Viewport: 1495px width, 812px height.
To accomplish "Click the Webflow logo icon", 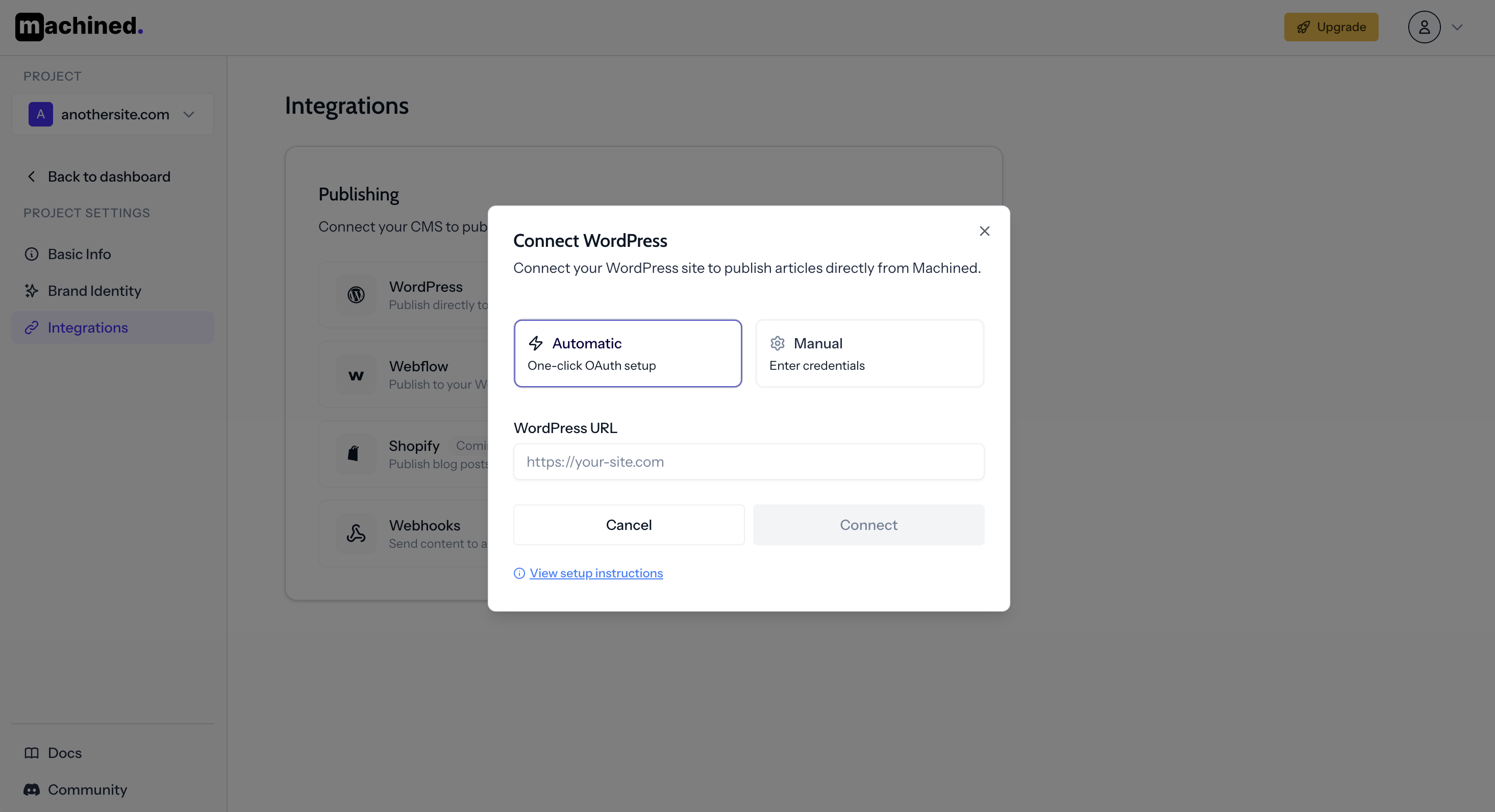I will click(x=356, y=375).
